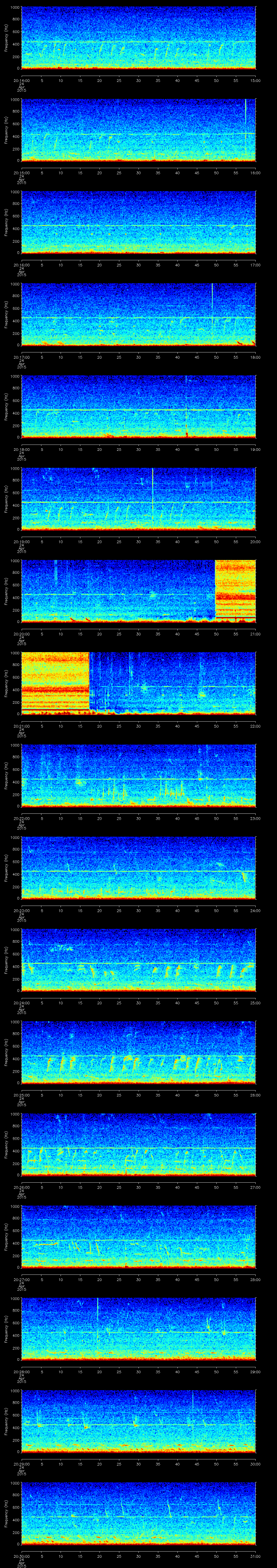Click the spectrogram panel starting at 20:16:00
This screenshot has height=1568, width=277.
click(x=138, y=223)
